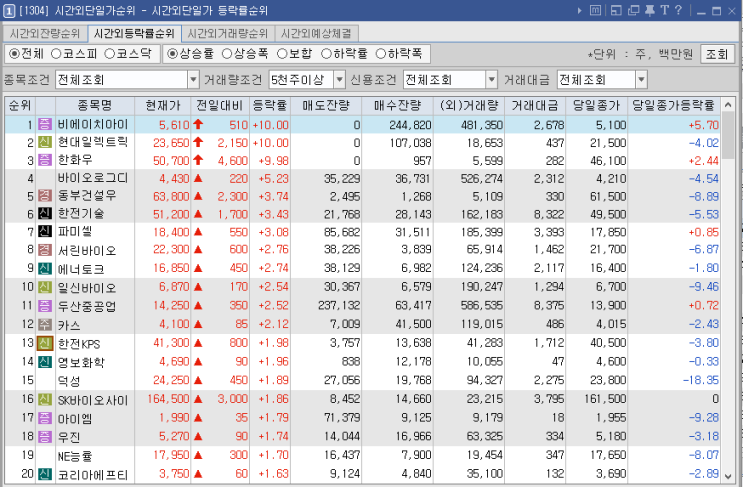Viewport: 743px width, 487px height.
Task: Pin the window using the pushpin icon
Action: coord(650,10)
